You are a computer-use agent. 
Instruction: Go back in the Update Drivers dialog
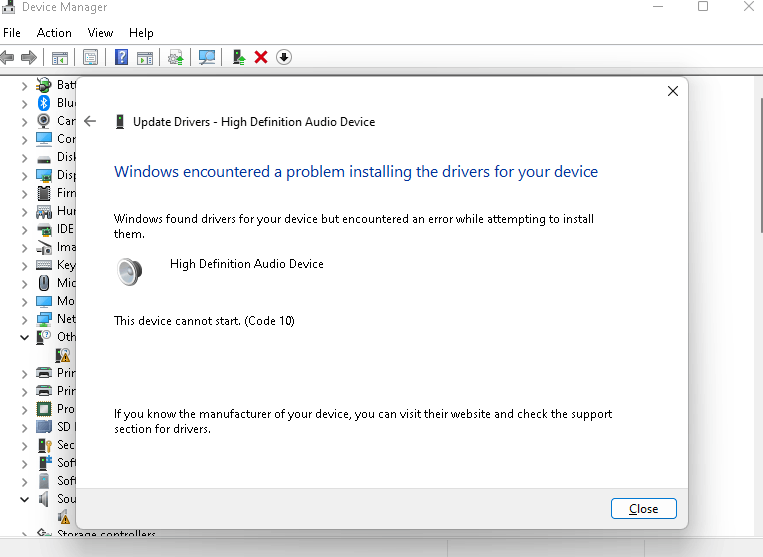click(x=90, y=121)
